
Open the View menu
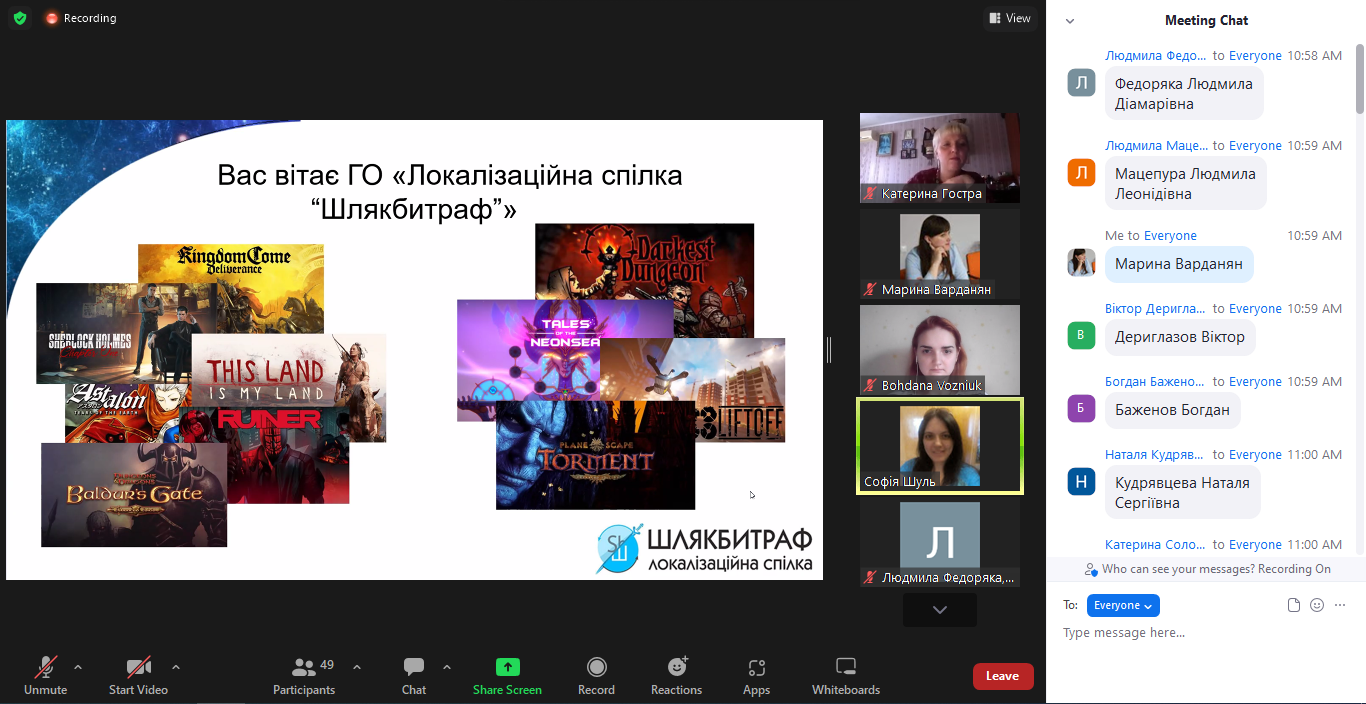1009,18
